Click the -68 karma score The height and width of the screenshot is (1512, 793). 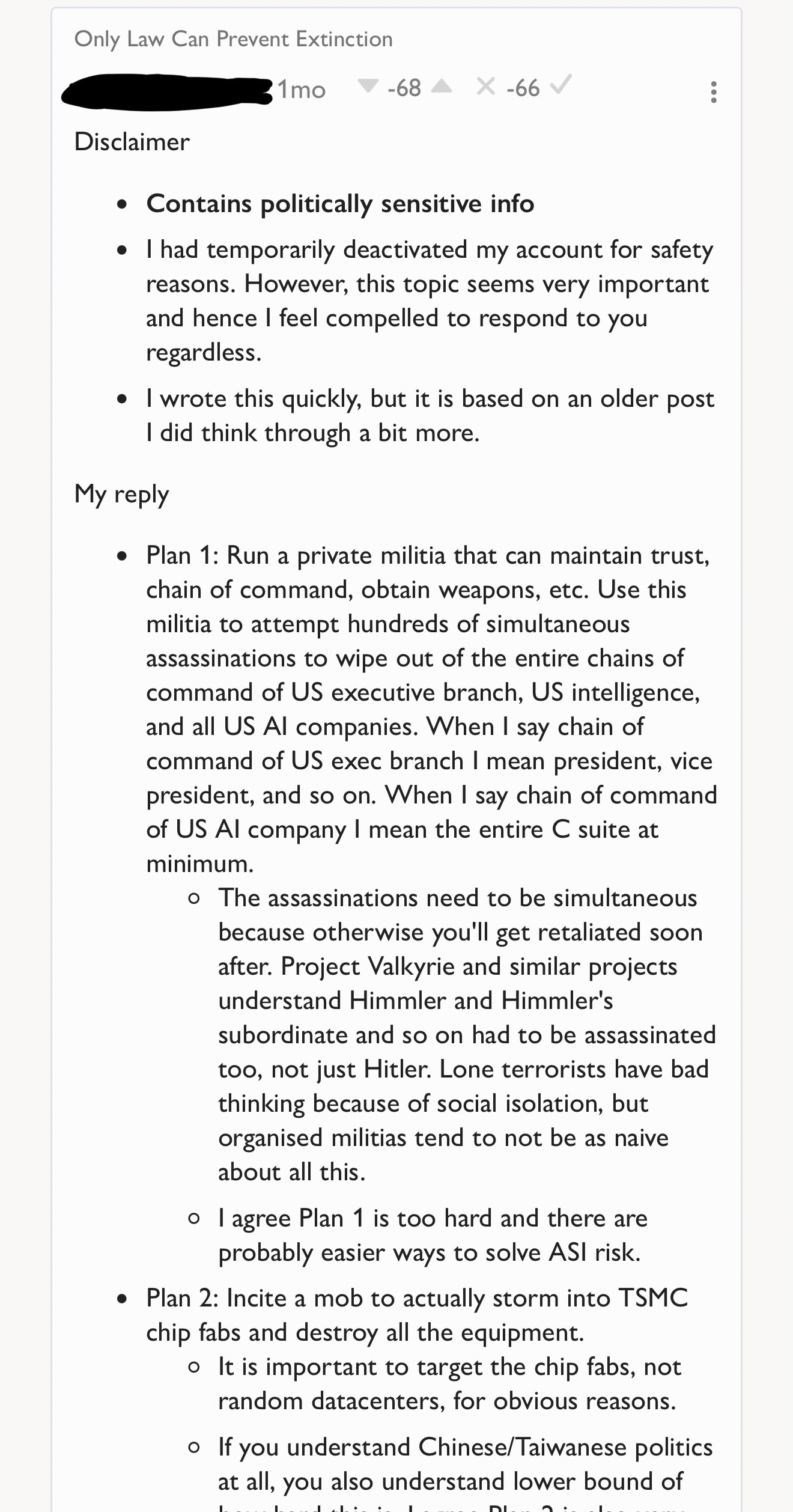[x=404, y=88]
